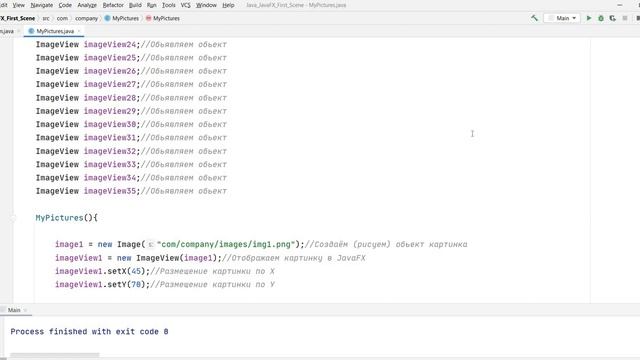Open the Run menu
Screen dimensions: 640x360
coord(151,5)
